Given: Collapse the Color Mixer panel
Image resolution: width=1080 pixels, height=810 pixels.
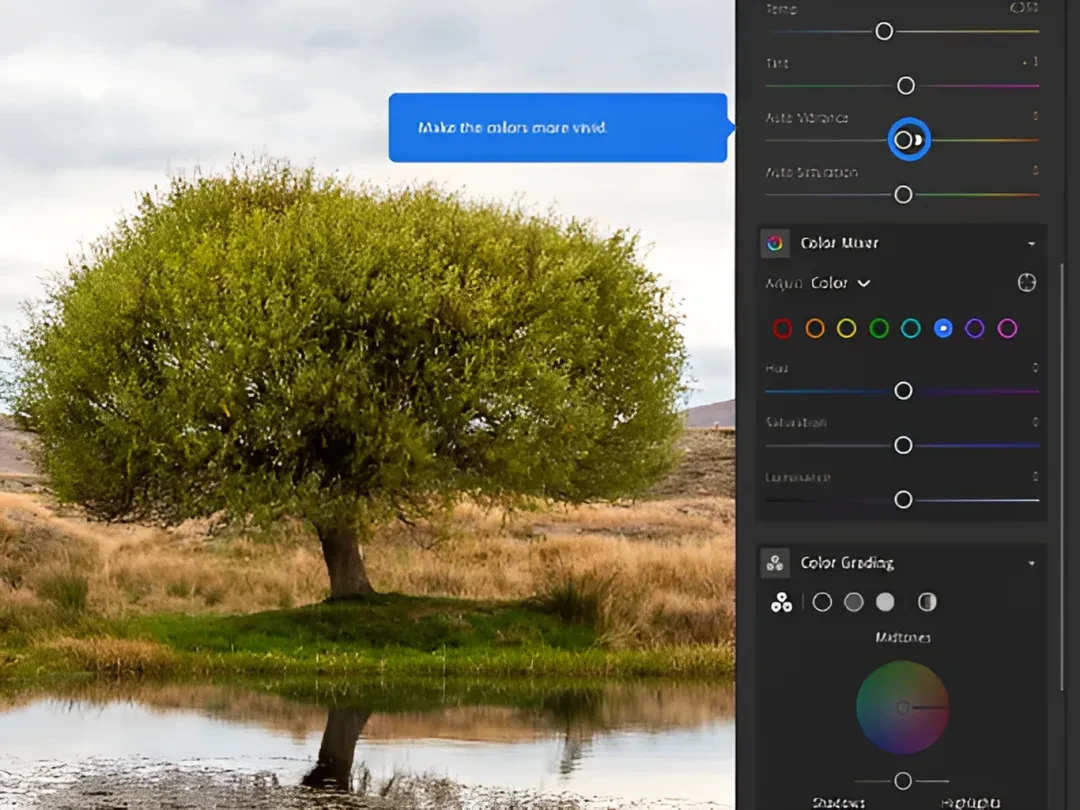Looking at the screenshot, I should tap(1030, 242).
